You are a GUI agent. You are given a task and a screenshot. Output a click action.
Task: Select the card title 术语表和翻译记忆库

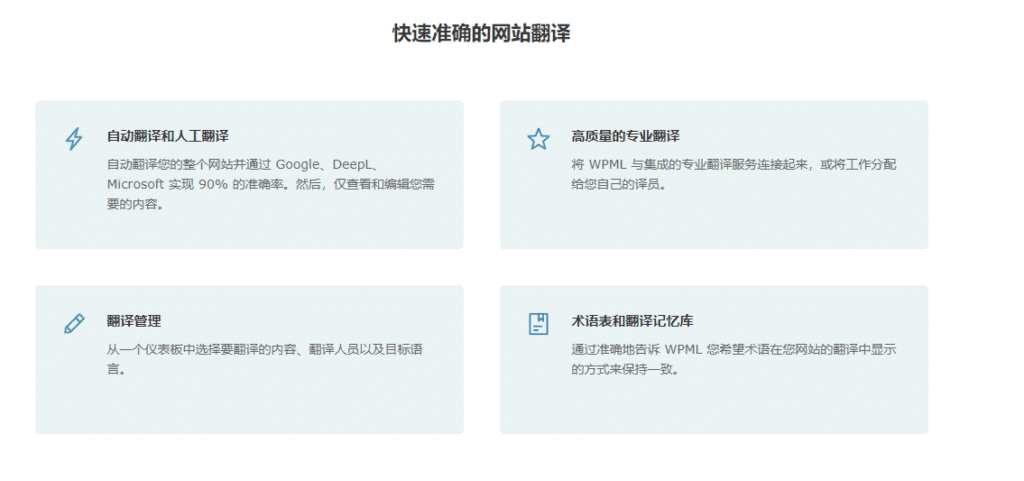tap(632, 321)
